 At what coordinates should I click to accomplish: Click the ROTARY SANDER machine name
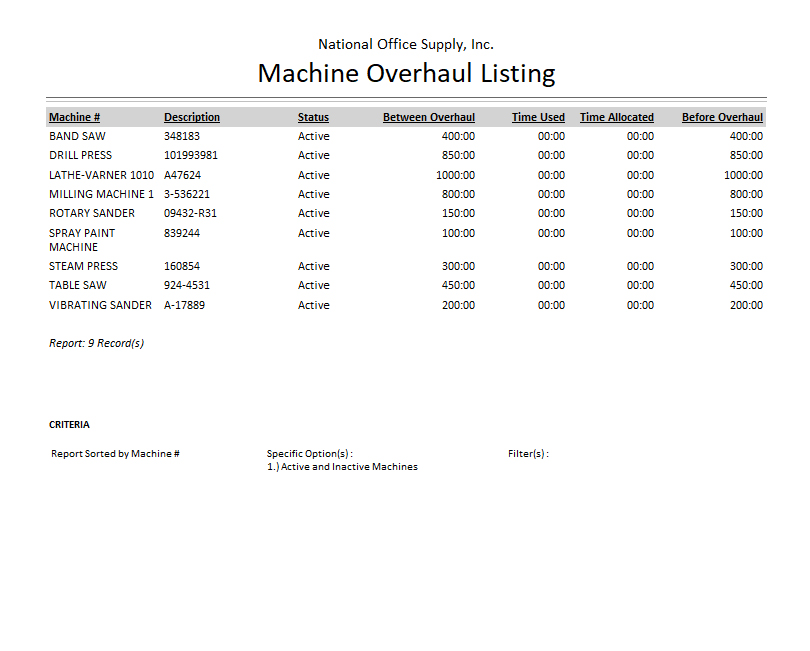point(91,213)
